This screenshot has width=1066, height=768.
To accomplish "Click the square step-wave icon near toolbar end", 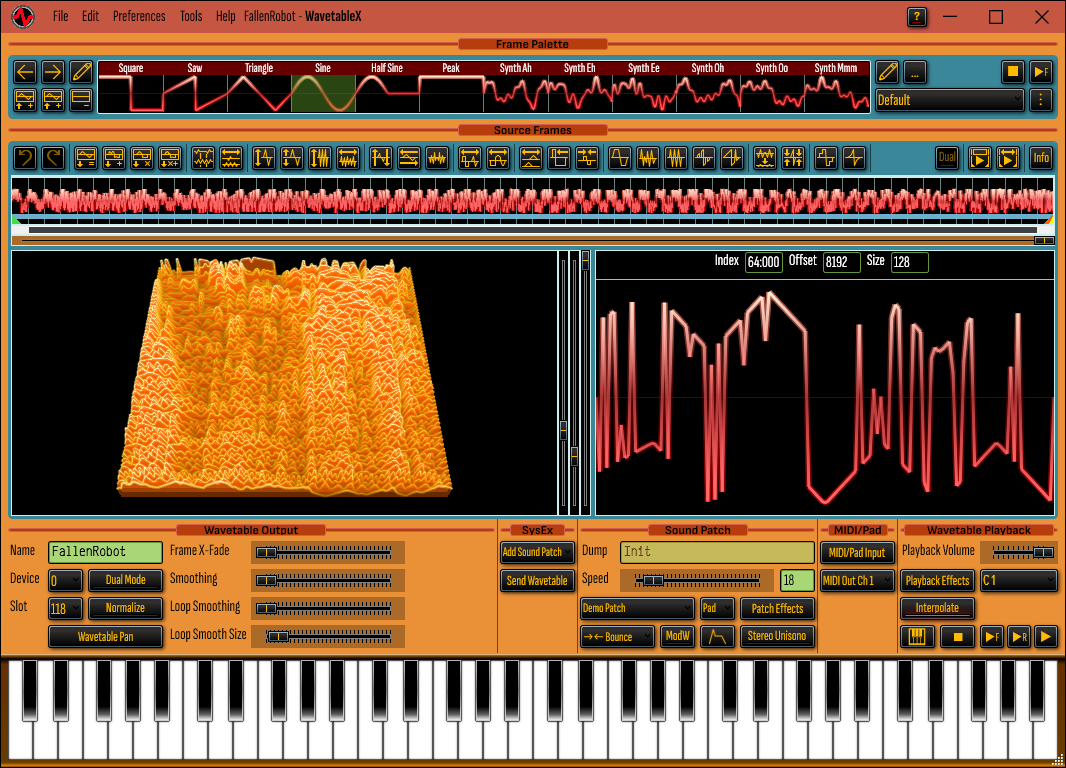I will tap(826, 158).
